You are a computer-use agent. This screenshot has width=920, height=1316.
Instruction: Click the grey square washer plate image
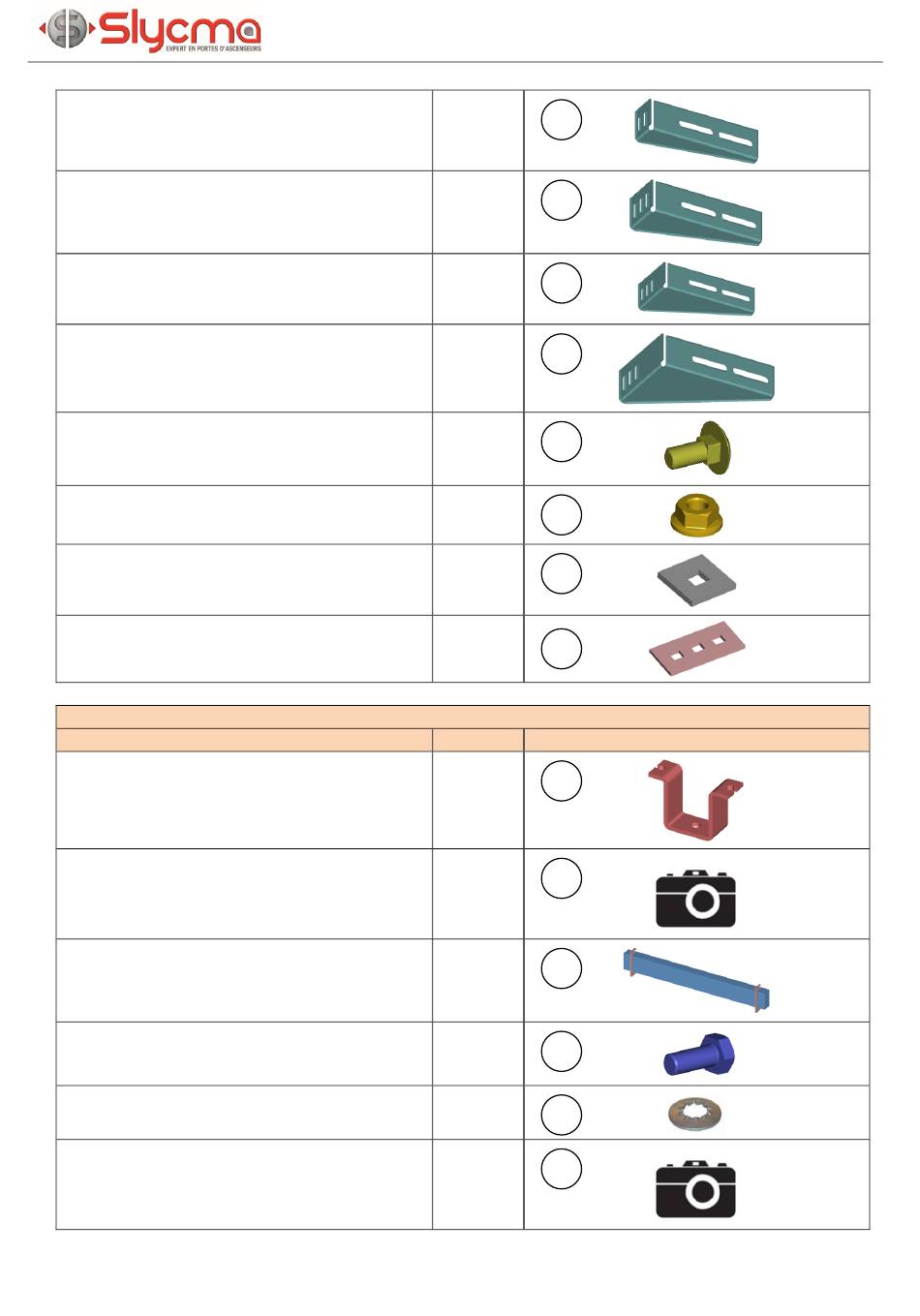click(696, 578)
